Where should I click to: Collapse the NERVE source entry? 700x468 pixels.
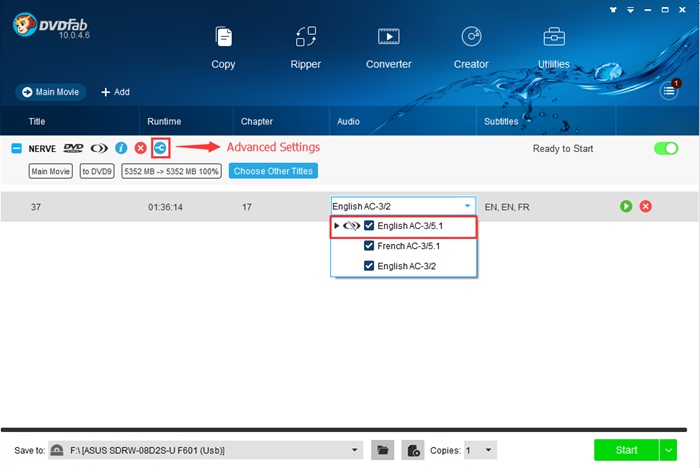point(17,148)
